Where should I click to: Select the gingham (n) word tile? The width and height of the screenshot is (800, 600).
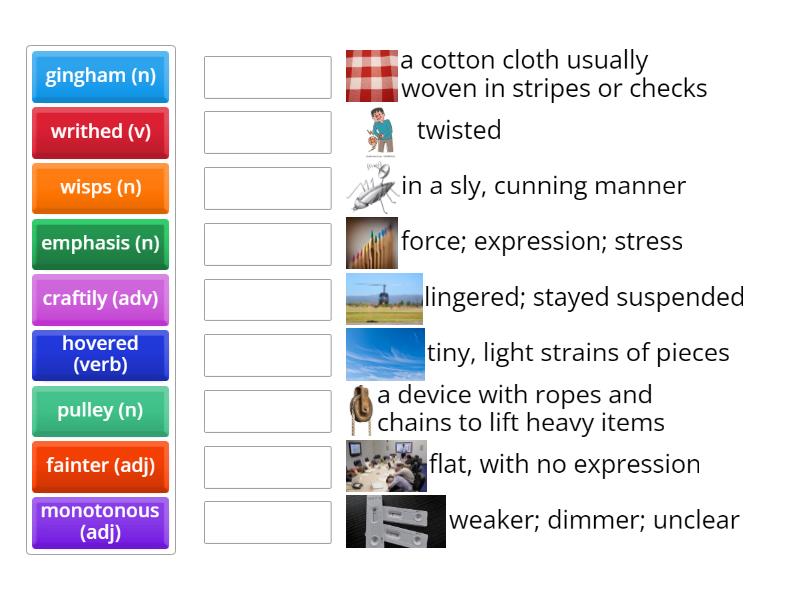(x=100, y=76)
